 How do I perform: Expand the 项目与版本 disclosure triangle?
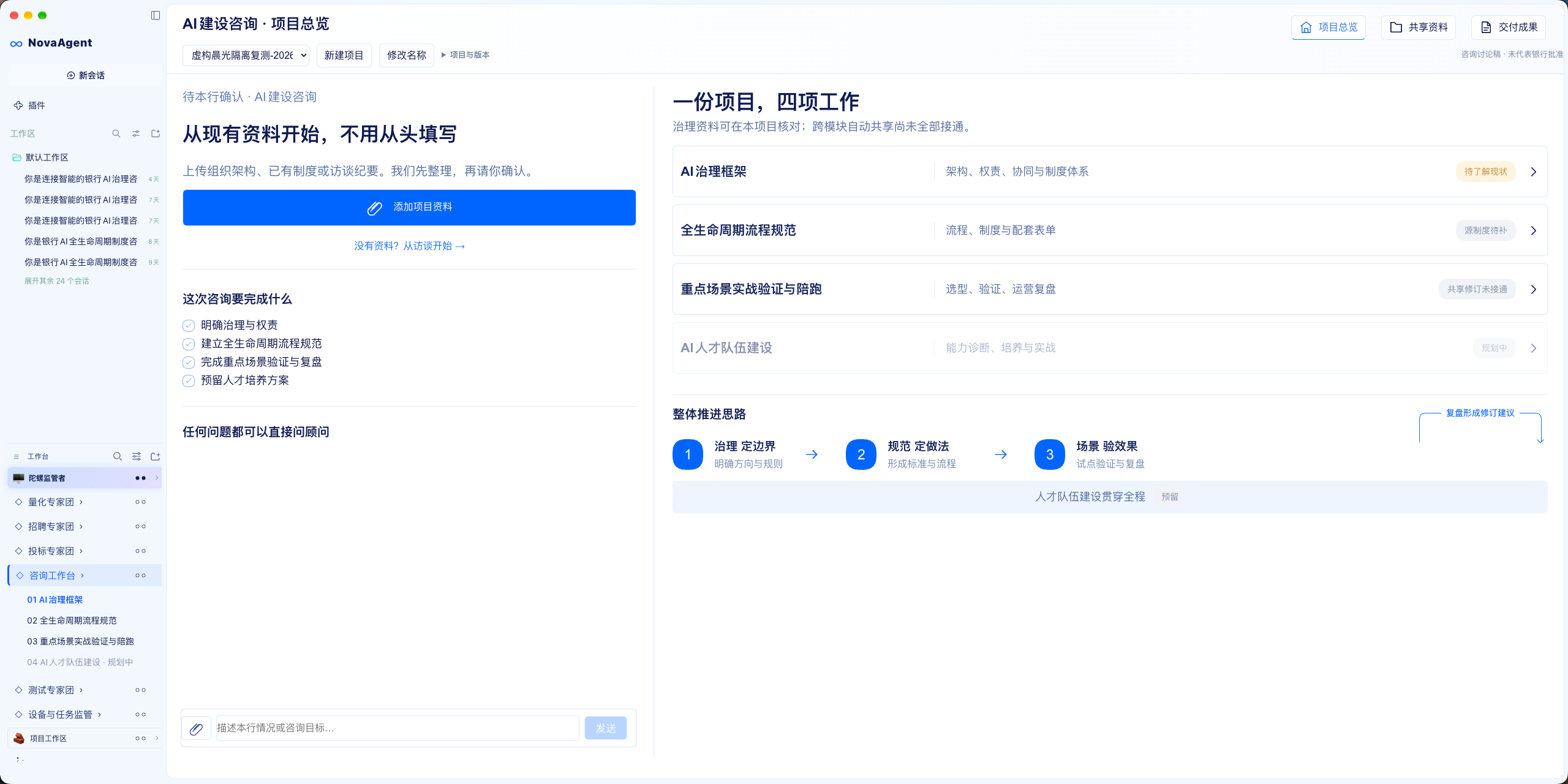coord(443,55)
